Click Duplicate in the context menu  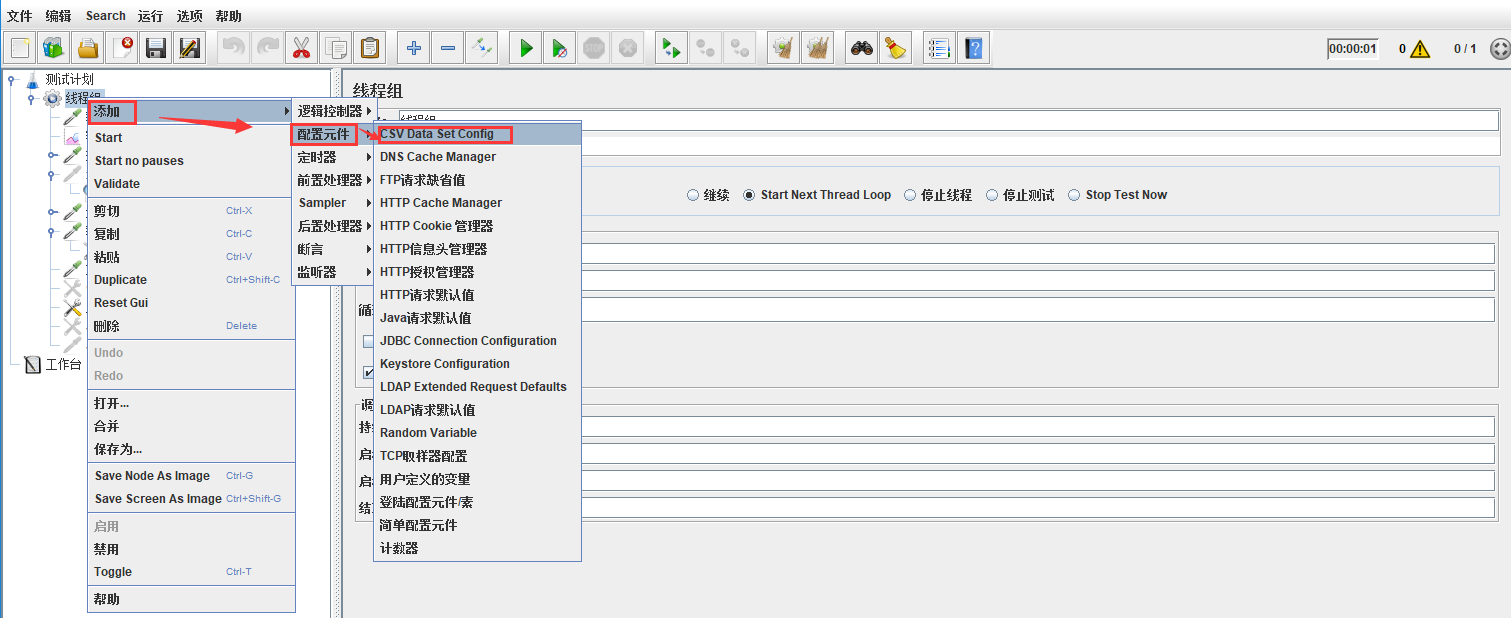click(191, 280)
